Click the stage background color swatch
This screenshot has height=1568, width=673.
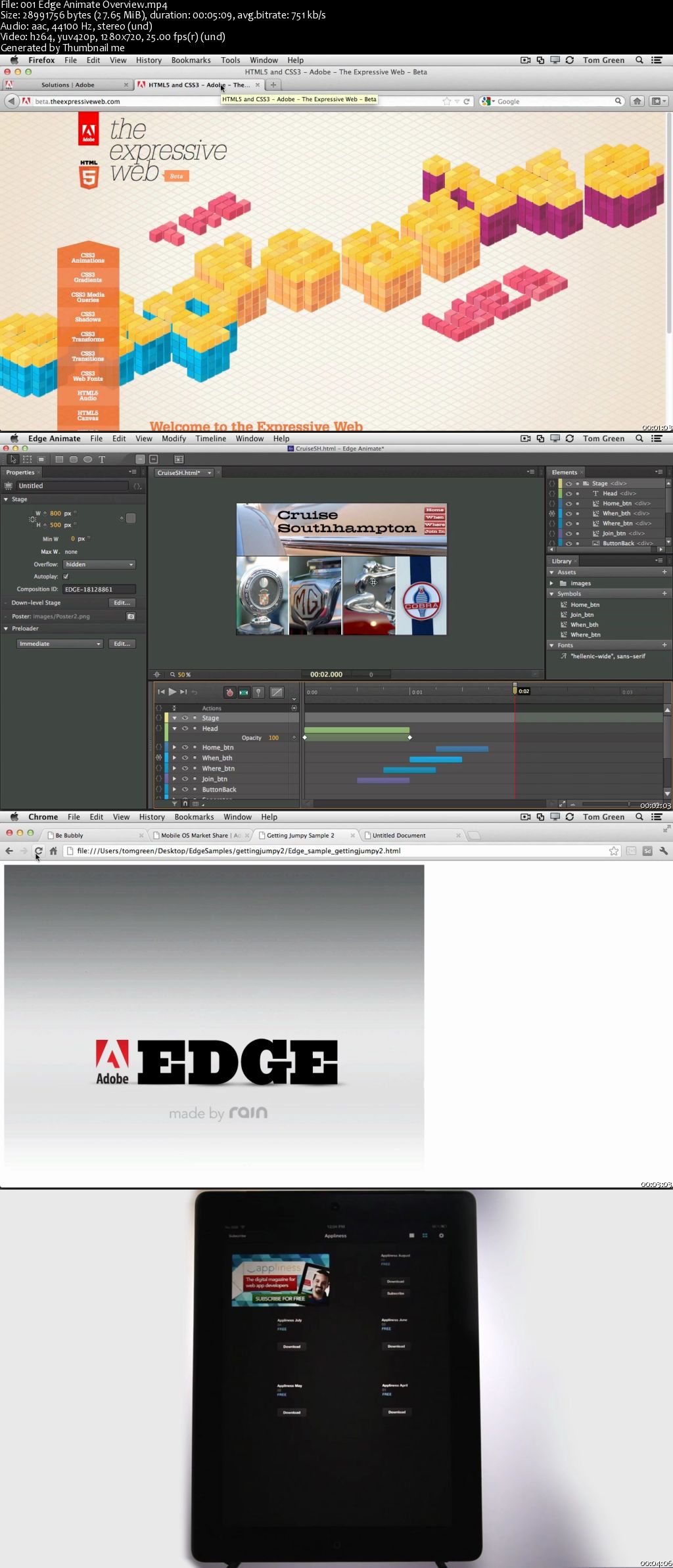tap(131, 518)
